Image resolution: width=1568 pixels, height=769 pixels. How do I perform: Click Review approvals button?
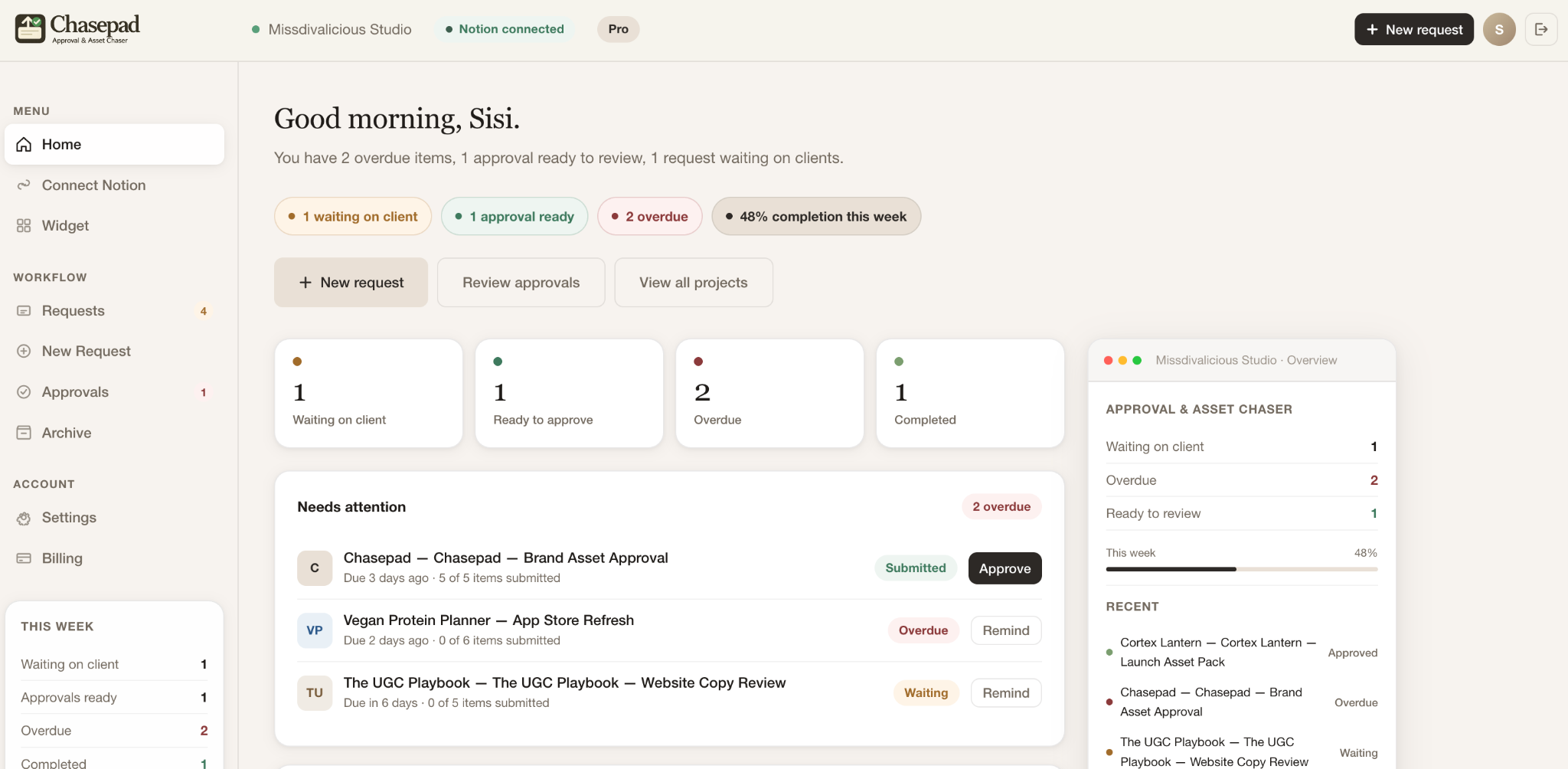click(521, 283)
